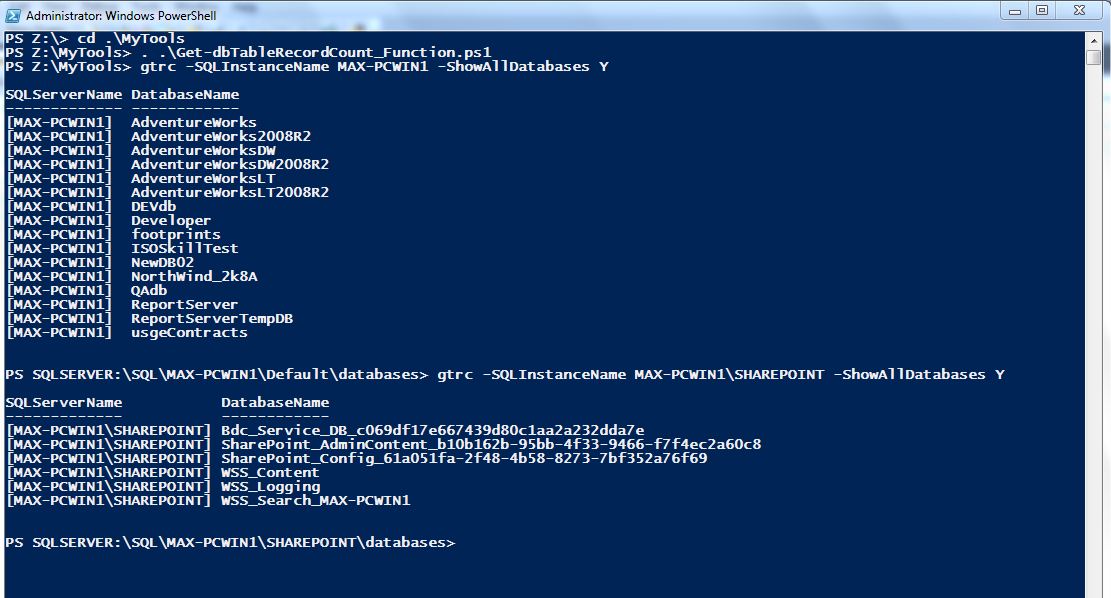The height and width of the screenshot is (598, 1111).
Task: Click the Bdc_Service_DB database entry
Action: coord(432,430)
